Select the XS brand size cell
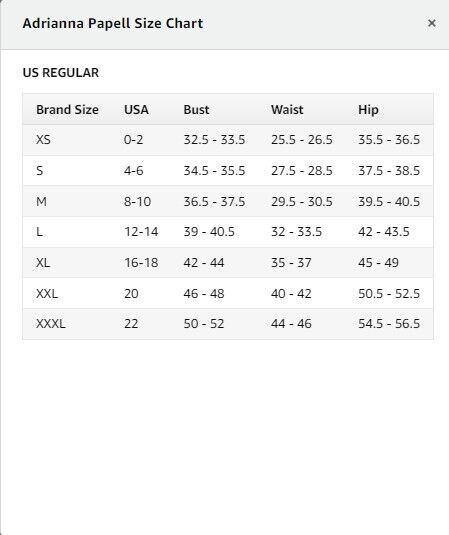 [43, 140]
